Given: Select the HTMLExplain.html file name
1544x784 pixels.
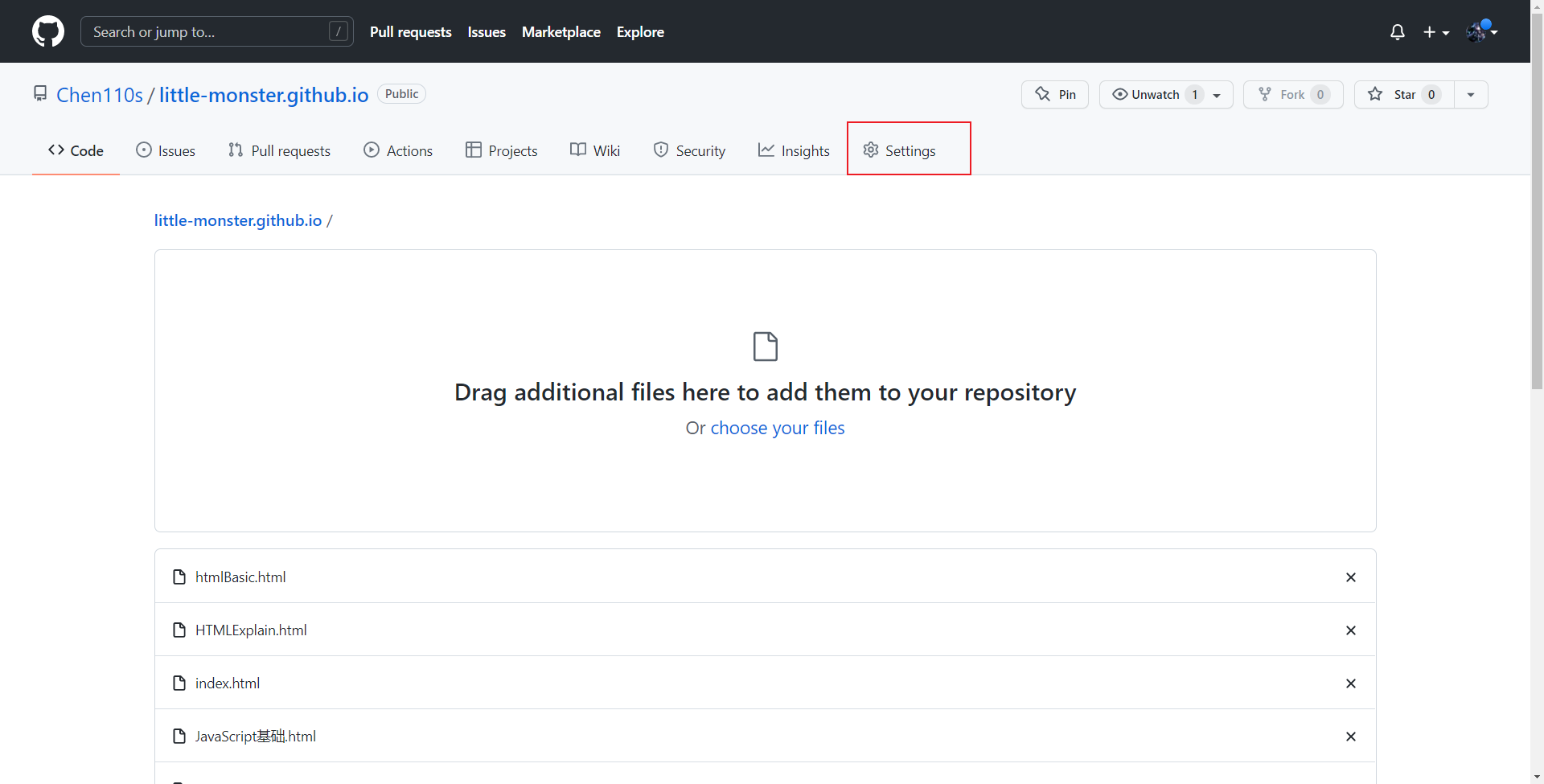Looking at the screenshot, I should [x=251, y=630].
